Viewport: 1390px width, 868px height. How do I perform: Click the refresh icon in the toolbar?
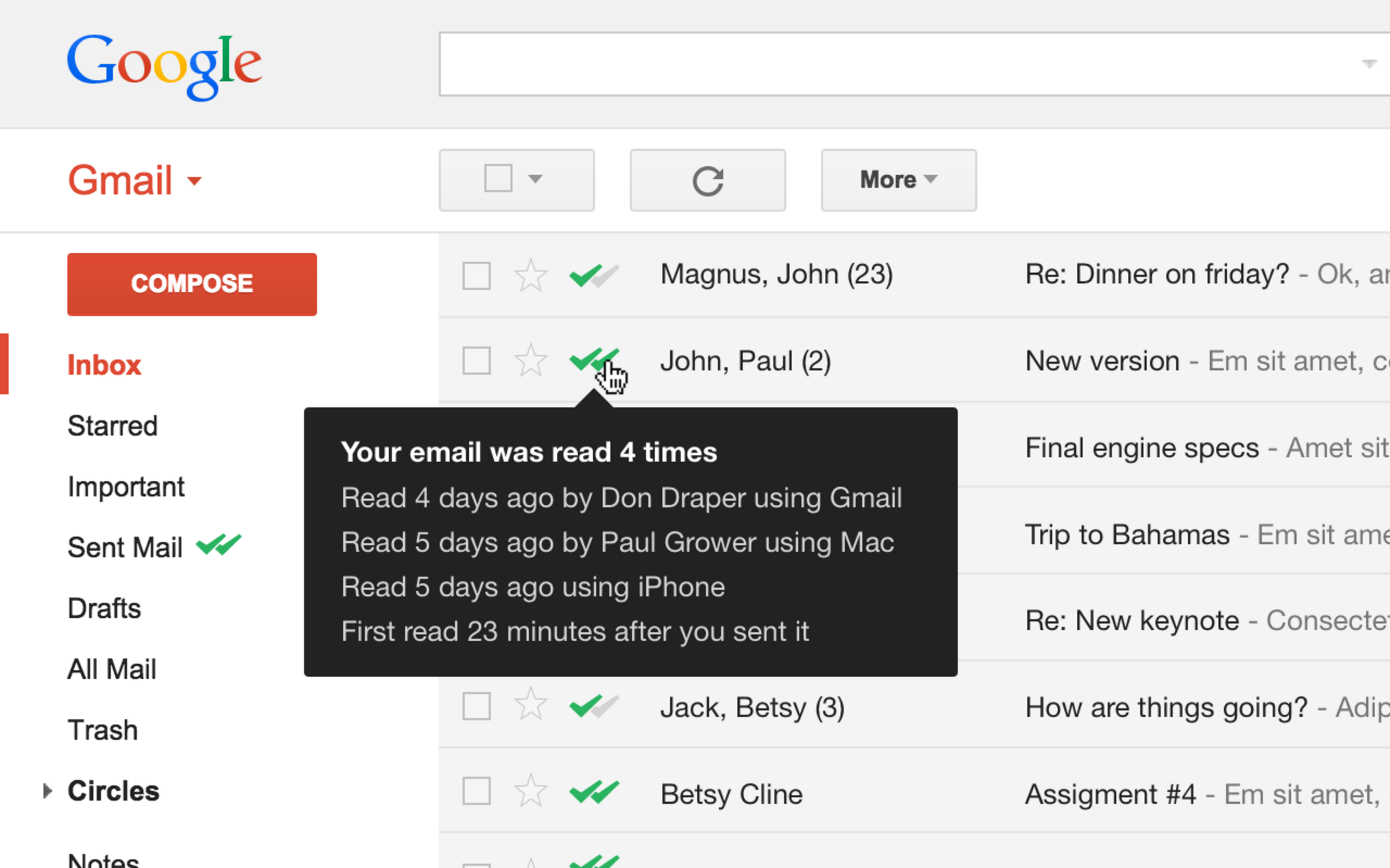[708, 180]
